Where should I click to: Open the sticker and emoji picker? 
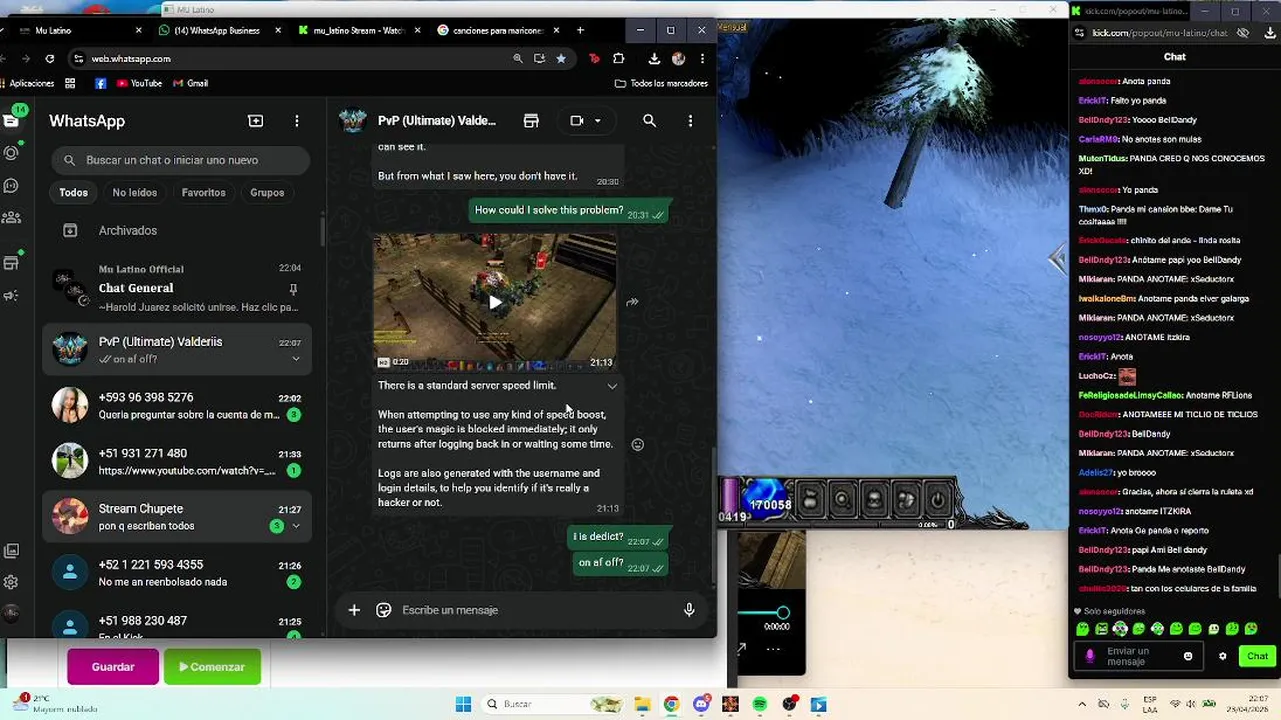click(x=383, y=610)
